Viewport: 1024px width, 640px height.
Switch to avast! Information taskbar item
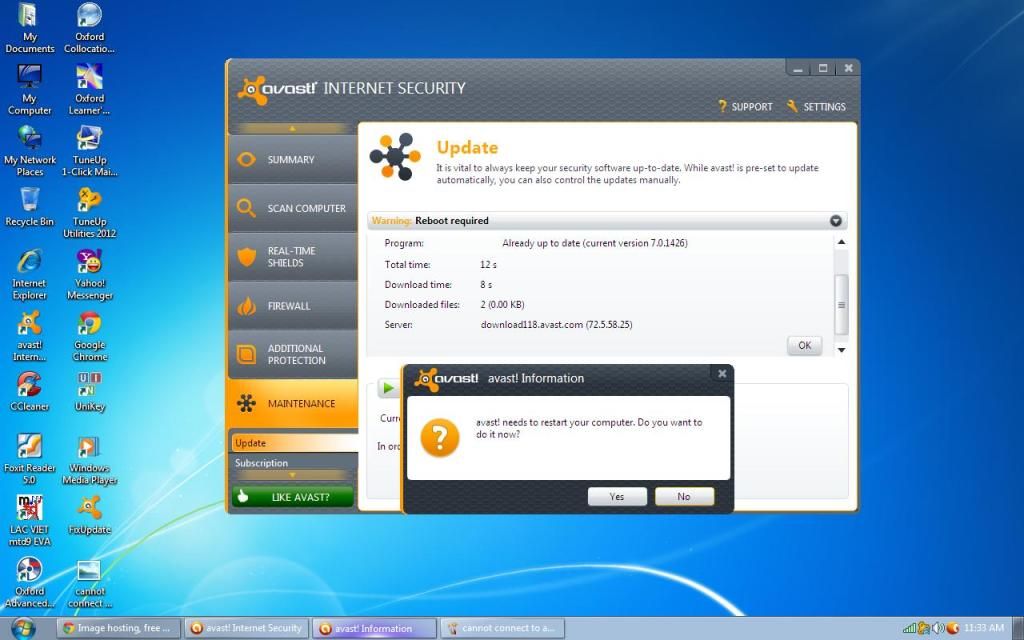(374, 628)
